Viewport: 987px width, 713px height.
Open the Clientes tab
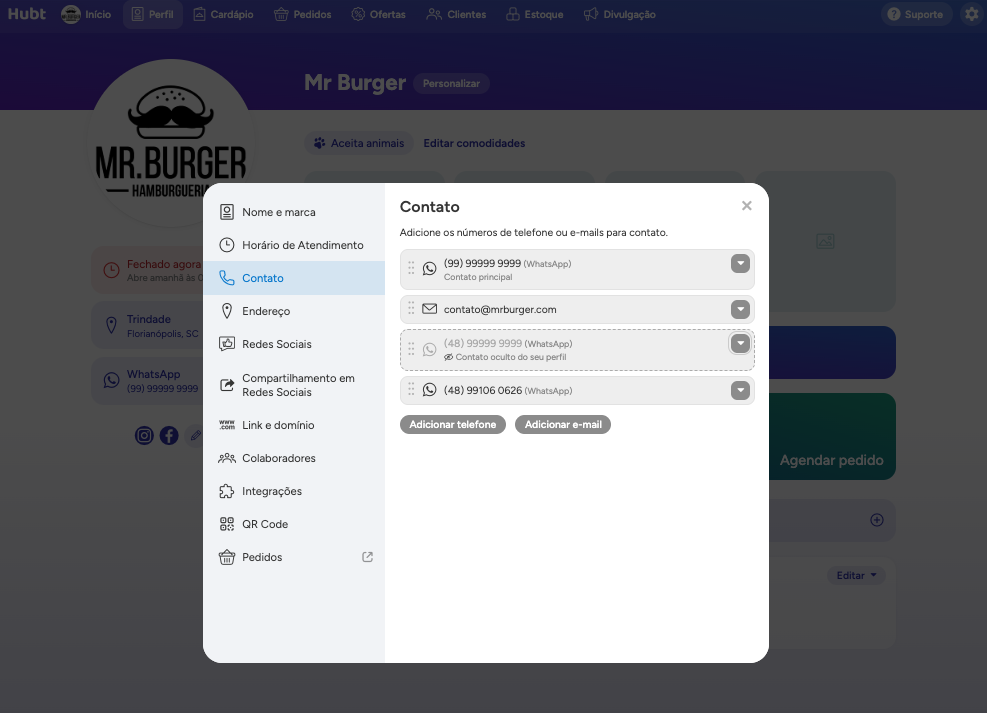(456, 14)
